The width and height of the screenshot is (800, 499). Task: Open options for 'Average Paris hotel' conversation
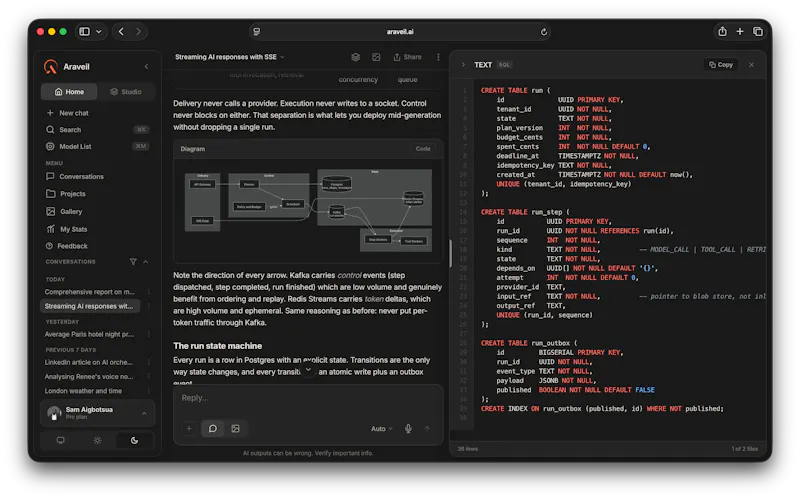pos(148,334)
